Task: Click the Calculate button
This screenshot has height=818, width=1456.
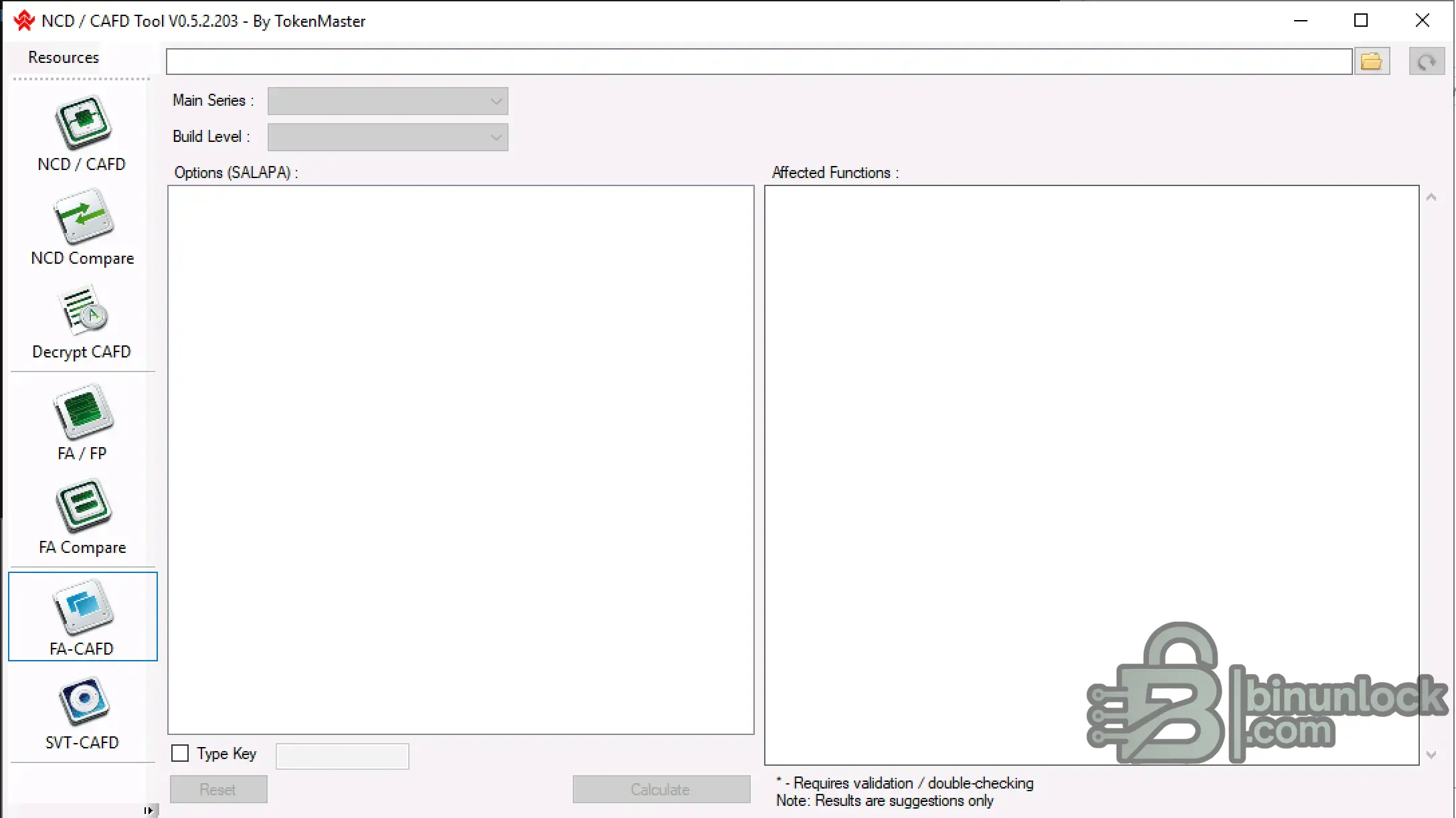Action: click(x=661, y=790)
